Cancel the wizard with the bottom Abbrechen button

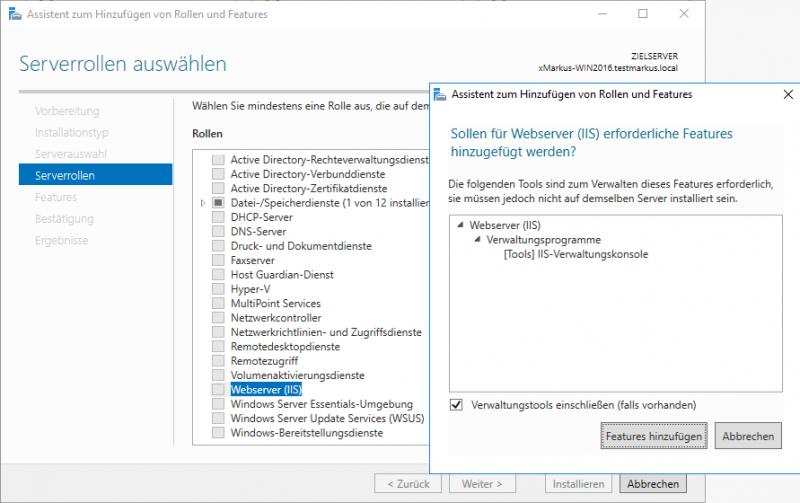[653, 484]
